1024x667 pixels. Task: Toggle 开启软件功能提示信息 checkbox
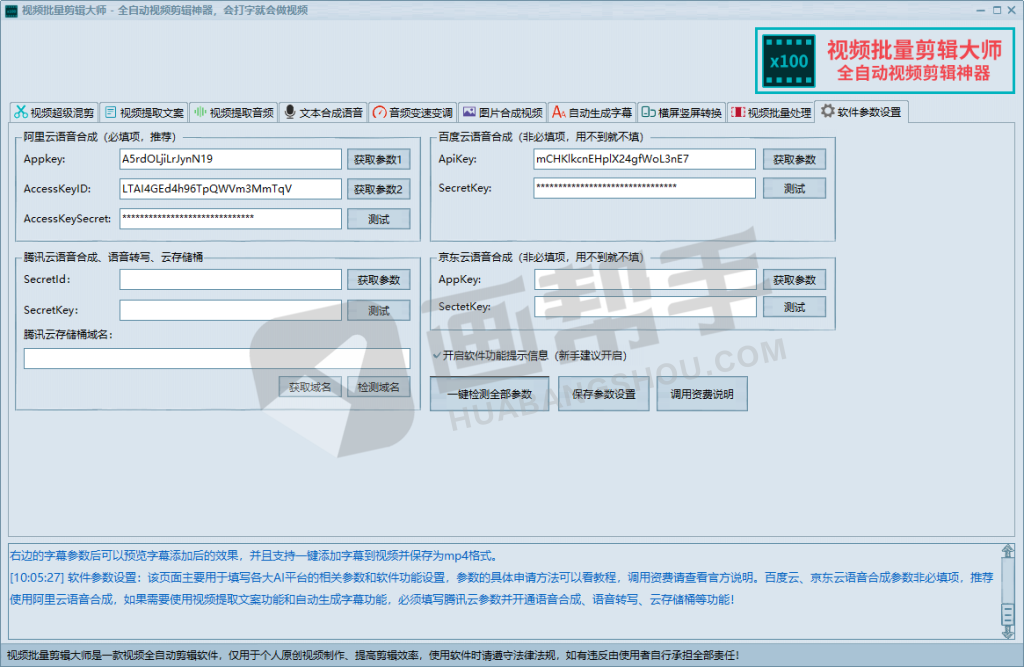436,355
